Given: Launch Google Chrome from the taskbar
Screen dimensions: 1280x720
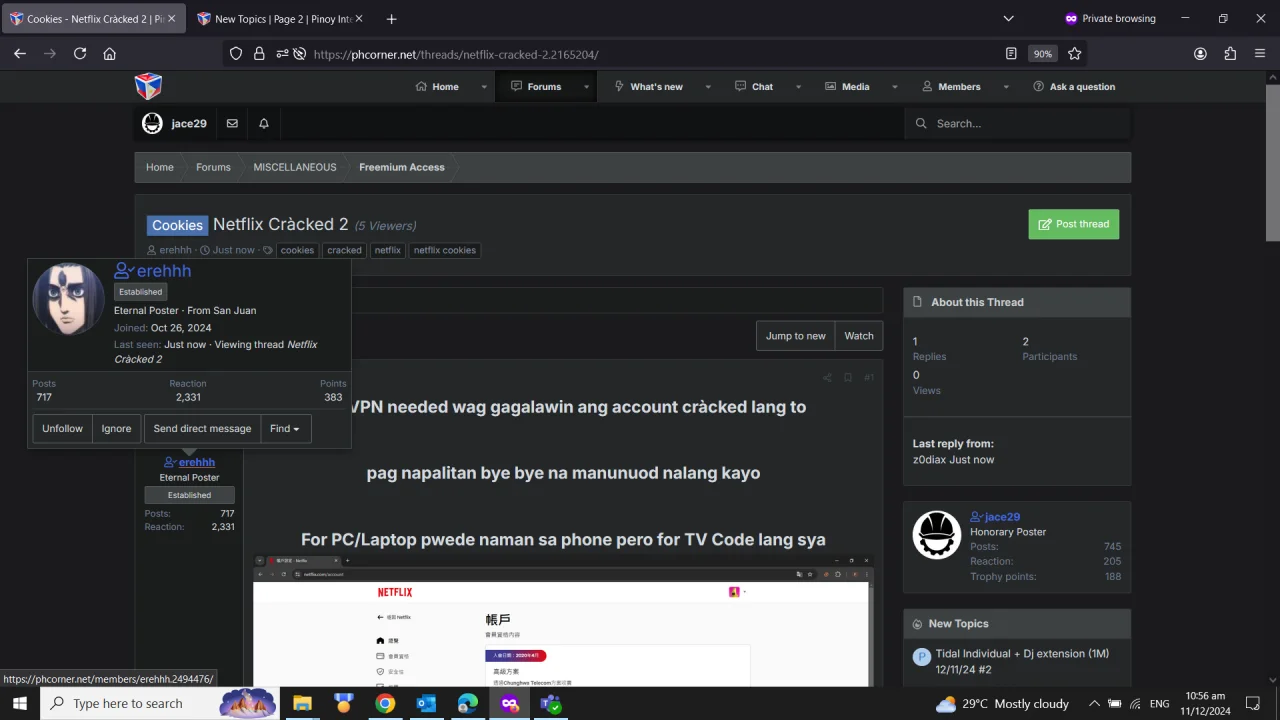Looking at the screenshot, I should click(x=385, y=703).
